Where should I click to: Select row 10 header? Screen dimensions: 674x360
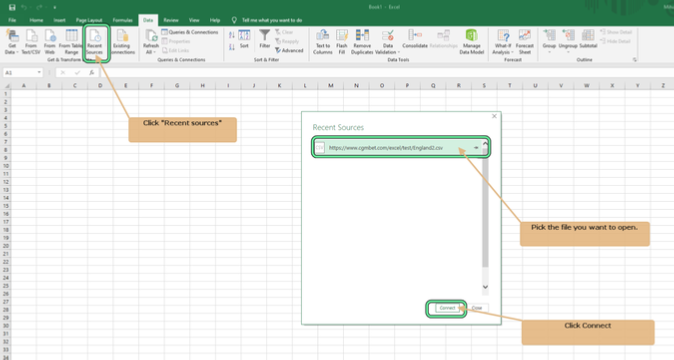click(6, 166)
